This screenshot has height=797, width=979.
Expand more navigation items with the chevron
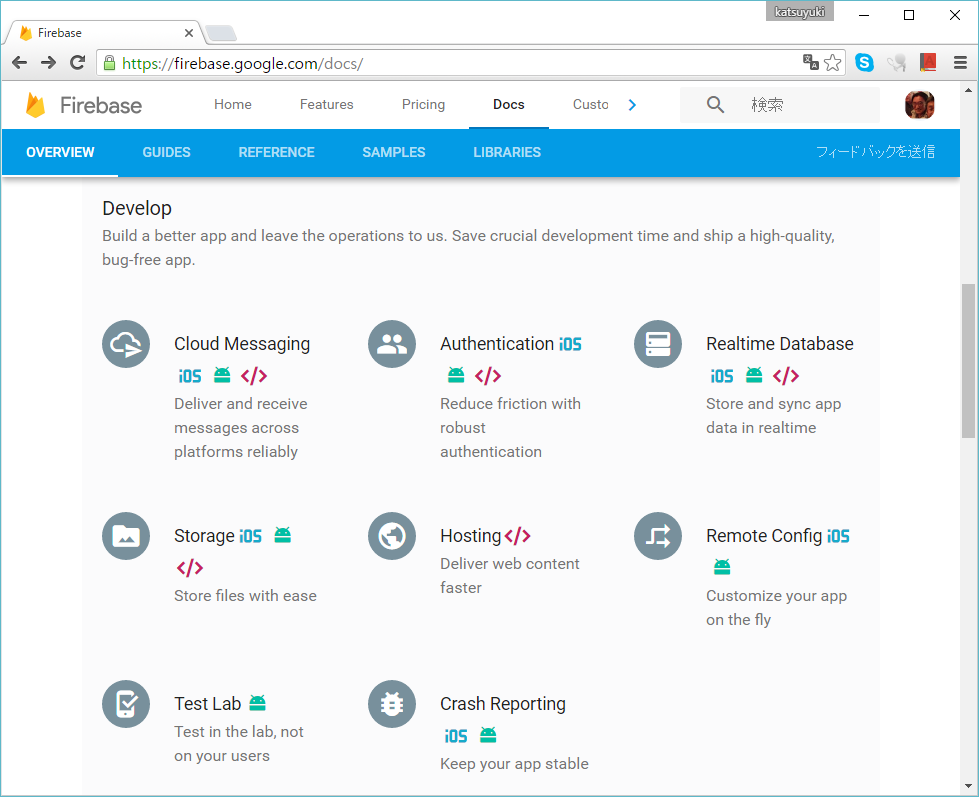click(632, 105)
